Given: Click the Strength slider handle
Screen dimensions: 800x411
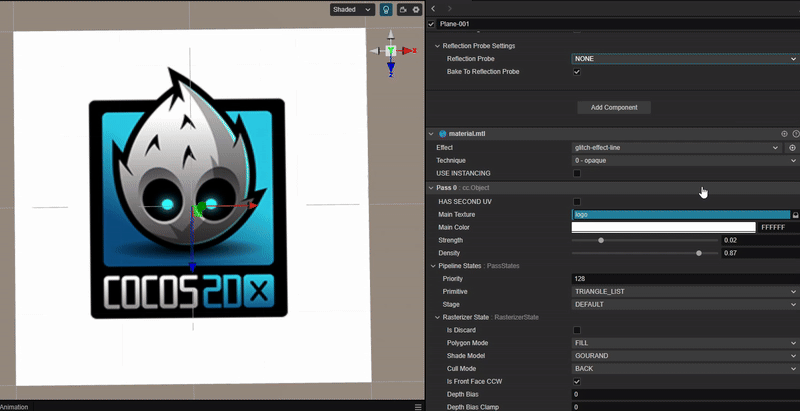Looking at the screenshot, I should (x=601, y=240).
